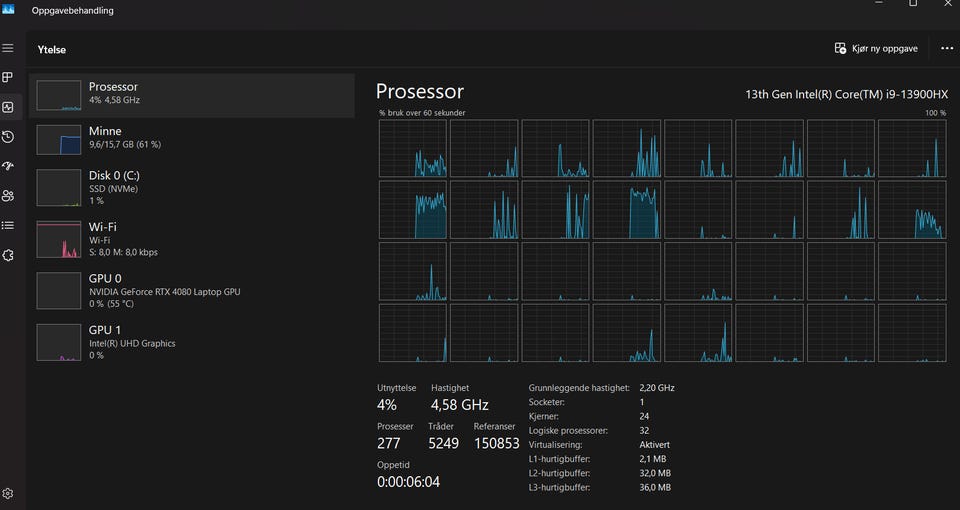
Task: Open the Users page icon
Action: click(8, 196)
